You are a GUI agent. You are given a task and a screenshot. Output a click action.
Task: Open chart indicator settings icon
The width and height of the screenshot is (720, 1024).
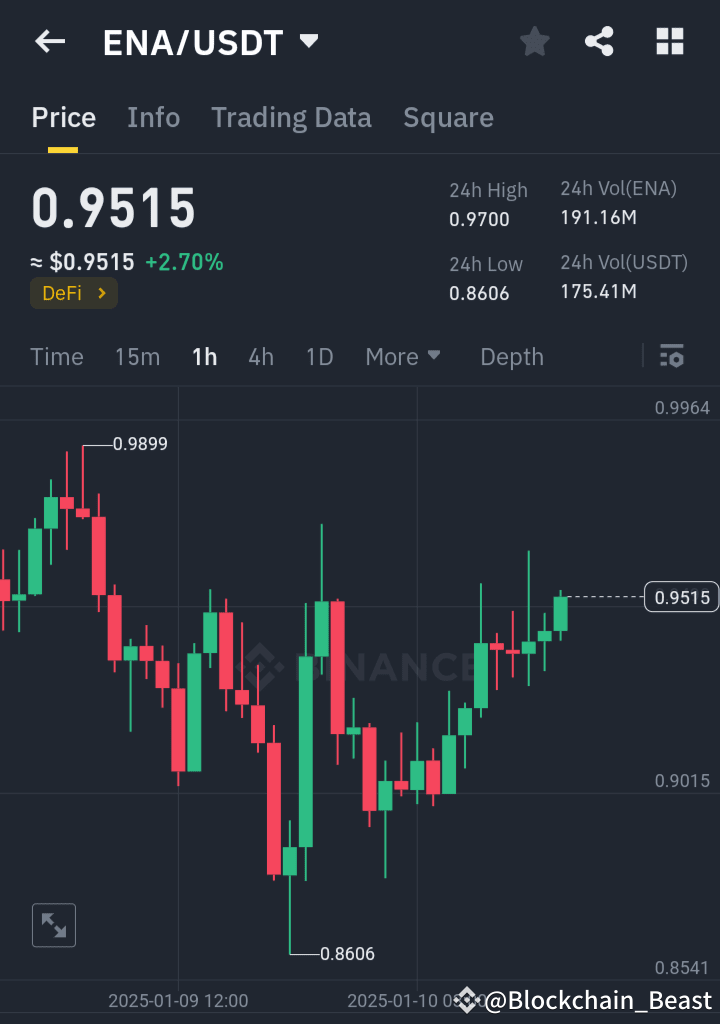671,356
